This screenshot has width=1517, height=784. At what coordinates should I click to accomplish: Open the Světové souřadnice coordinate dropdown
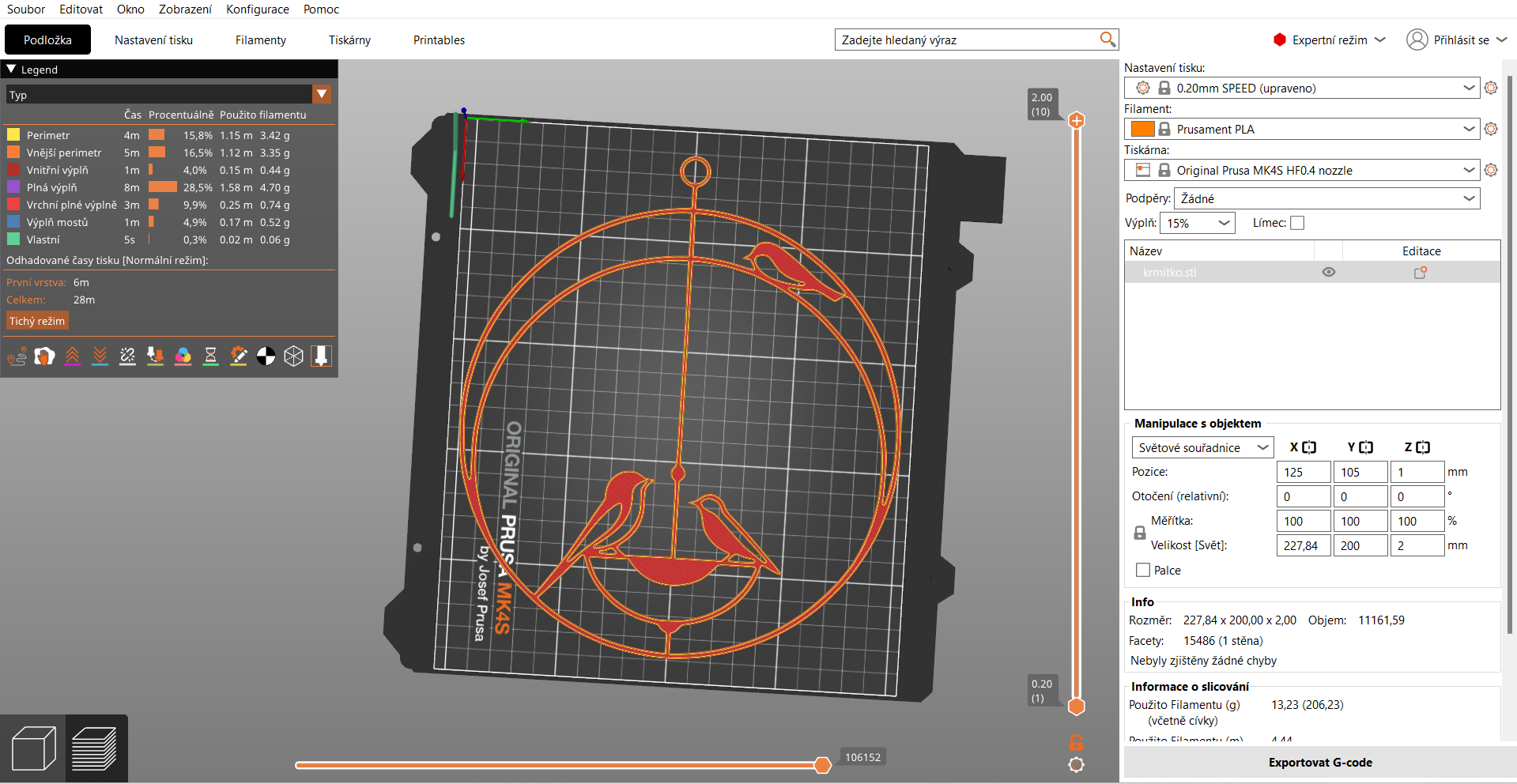tap(1202, 447)
